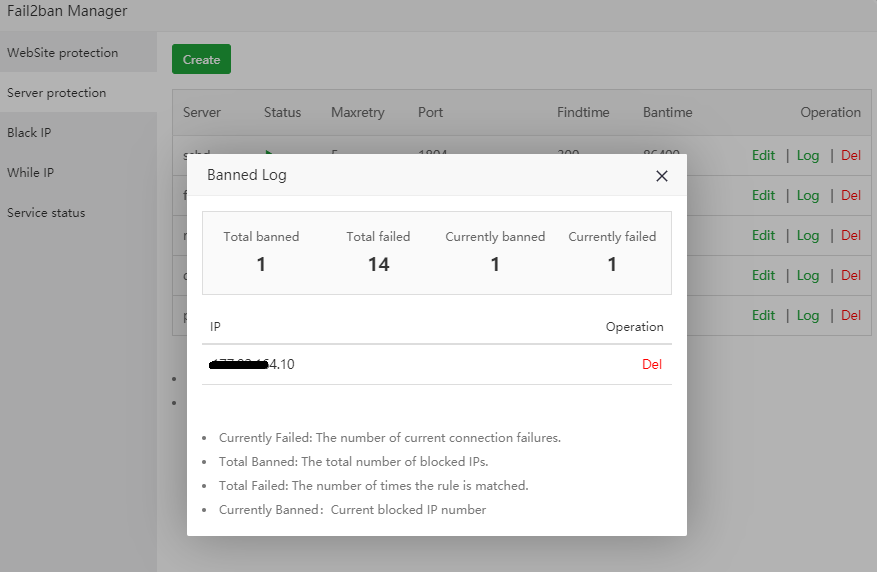Screen dimensions: 877x572
Task: Open the WebSite protection tab
Action: coord(63,53)
